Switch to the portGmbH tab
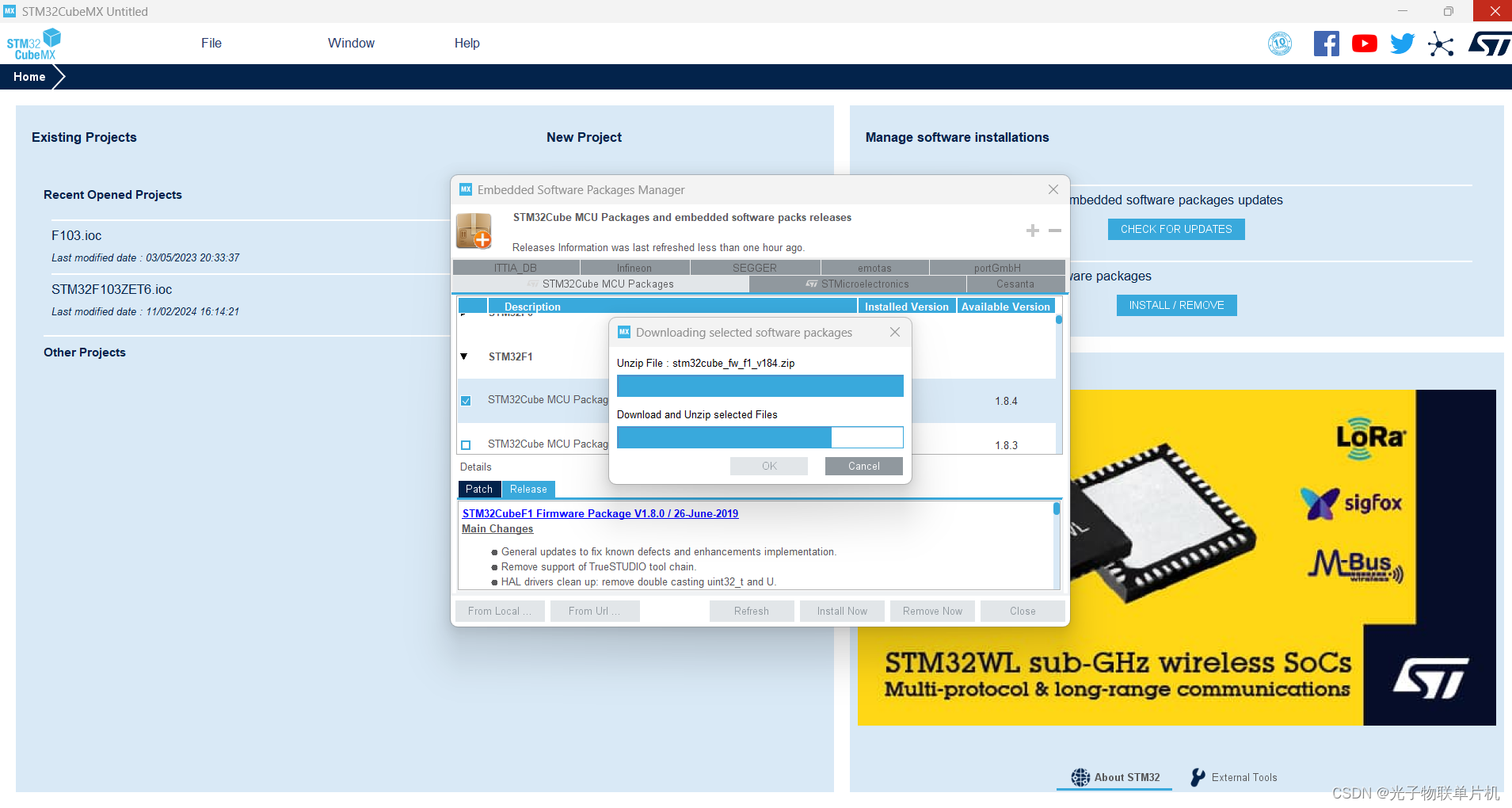The width and height of the screenshot is (1512, 808). tap(997, 268)
